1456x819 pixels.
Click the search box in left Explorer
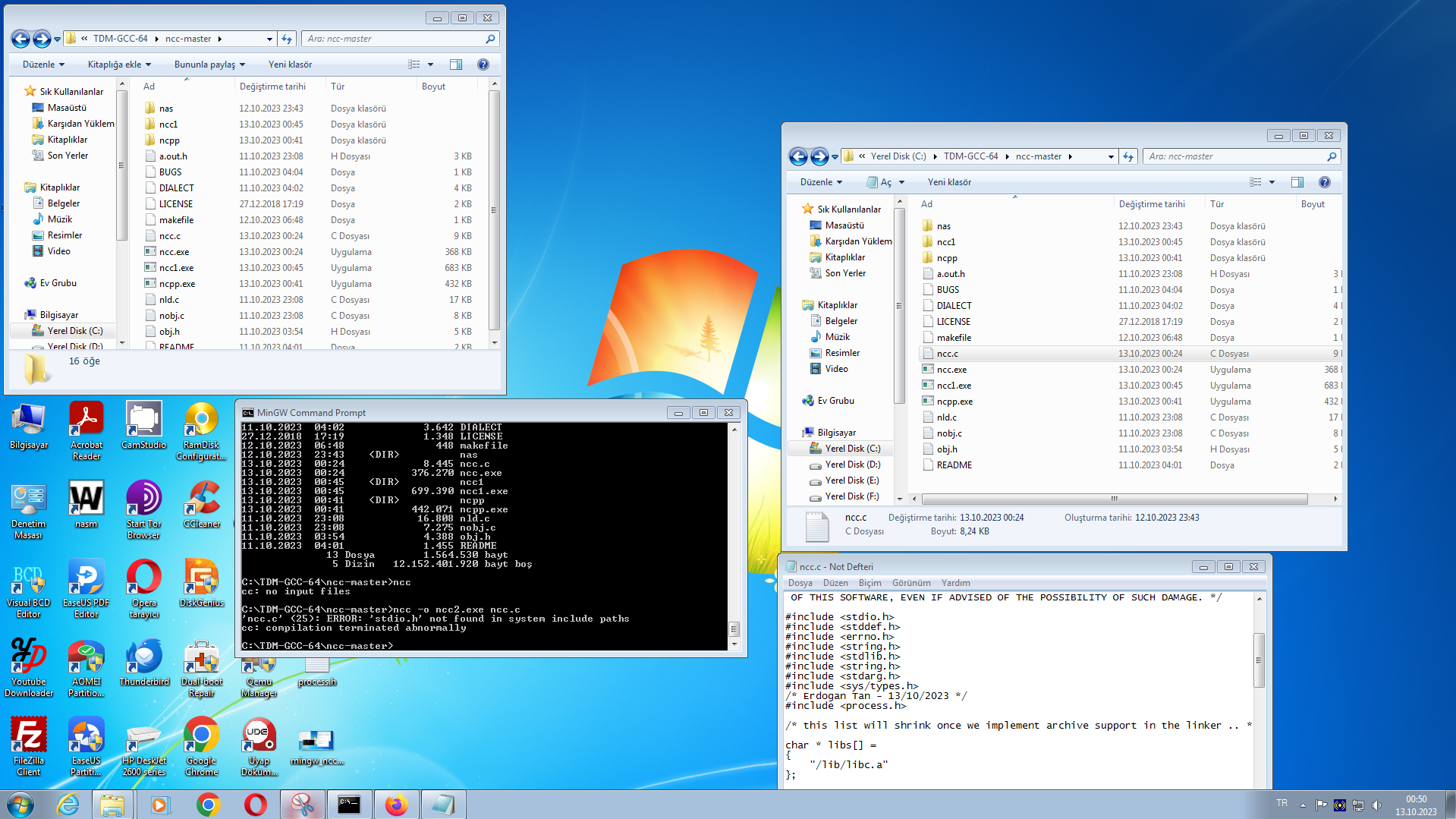click(x=395, y=39)
